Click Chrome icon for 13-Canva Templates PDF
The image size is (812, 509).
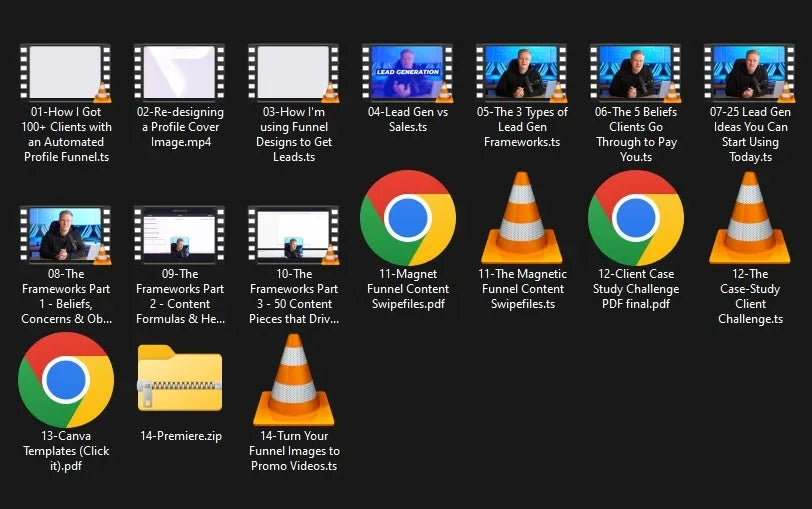click(66, 380)
